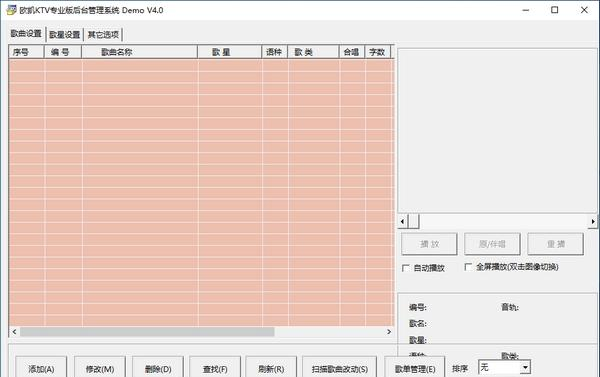Click the 字数 column header

(x=377, y=52)
